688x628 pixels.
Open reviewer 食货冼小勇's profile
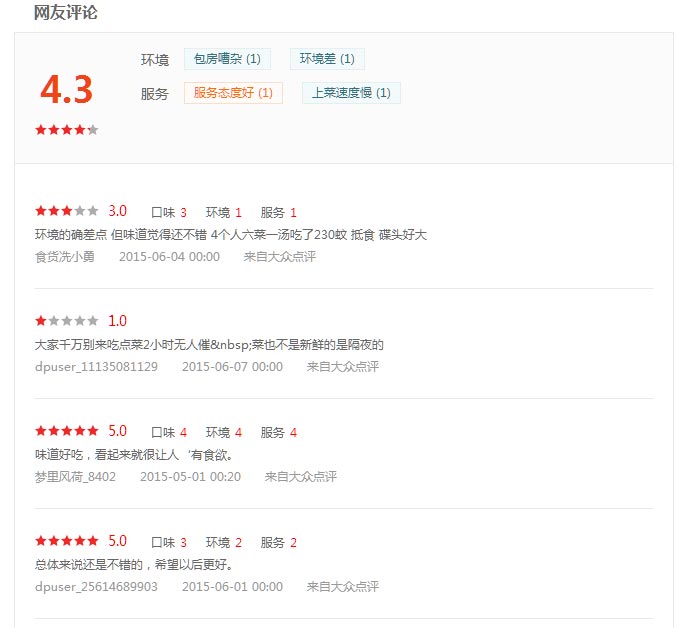point(65,257)
